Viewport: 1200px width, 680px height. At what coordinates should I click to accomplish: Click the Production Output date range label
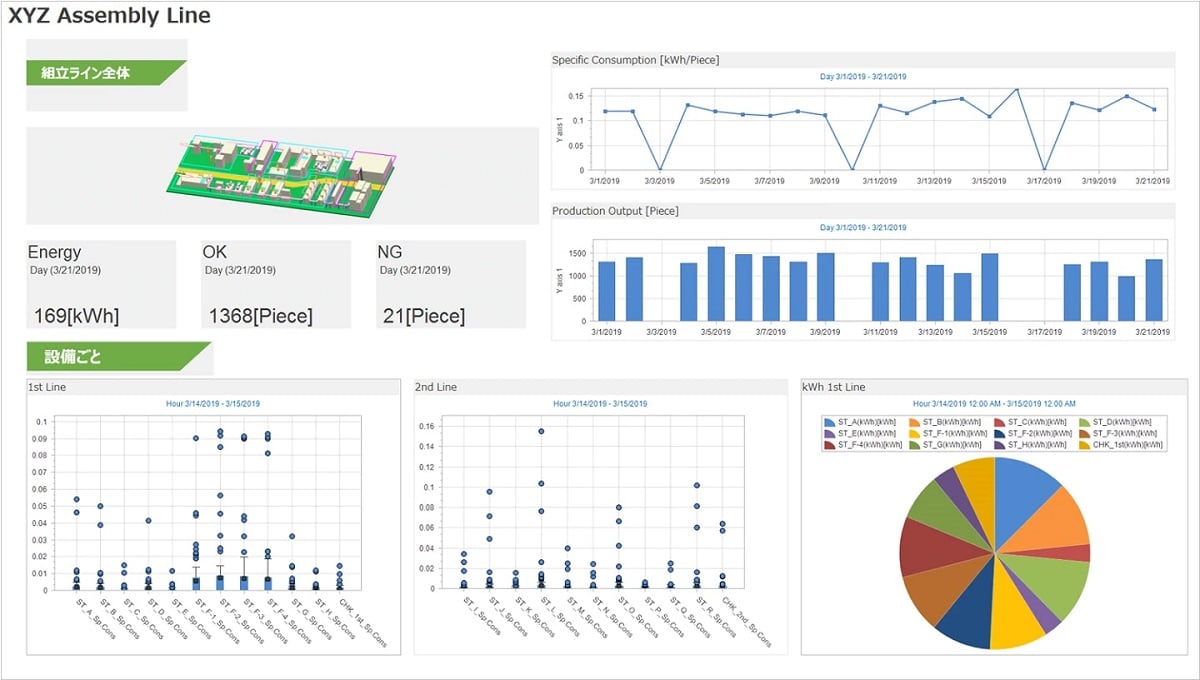tap(862, 228)
